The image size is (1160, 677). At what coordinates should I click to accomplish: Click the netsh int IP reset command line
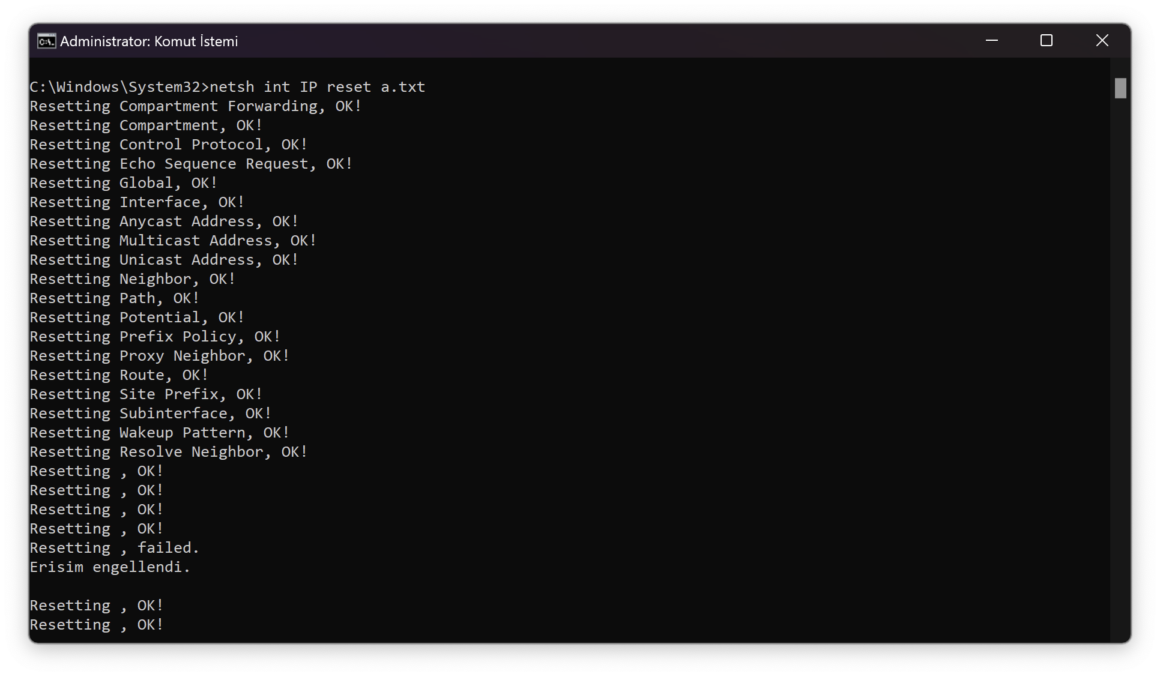(227, 87)
